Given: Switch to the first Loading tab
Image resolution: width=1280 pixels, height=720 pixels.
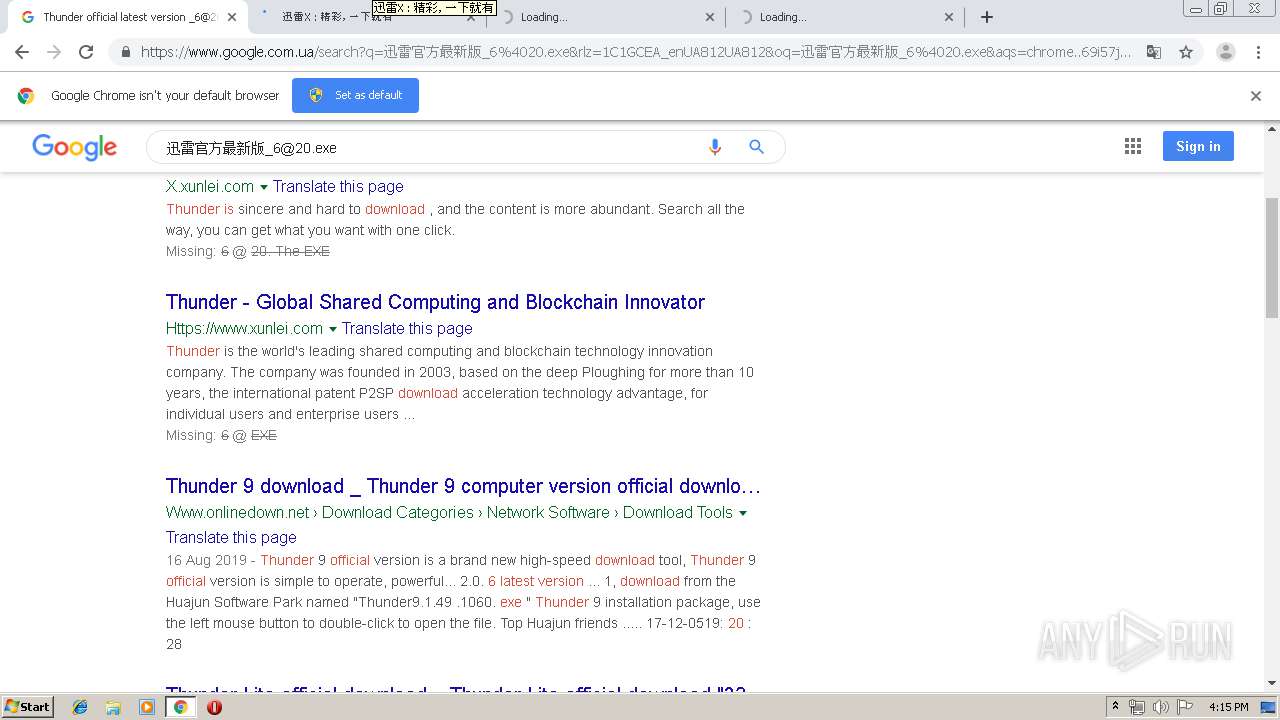Looking at the screenshot, I should coord(605,17).
